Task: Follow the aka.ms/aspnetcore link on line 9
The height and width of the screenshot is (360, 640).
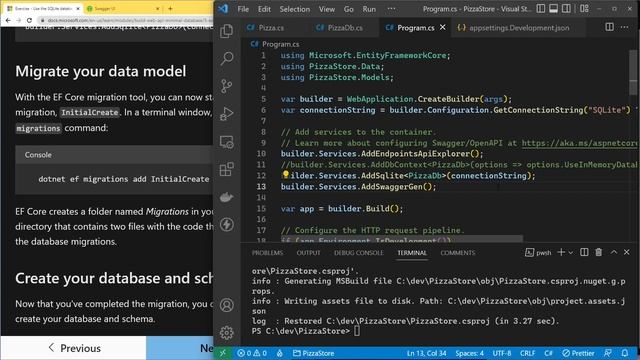Action: click(x=579, y=143)
